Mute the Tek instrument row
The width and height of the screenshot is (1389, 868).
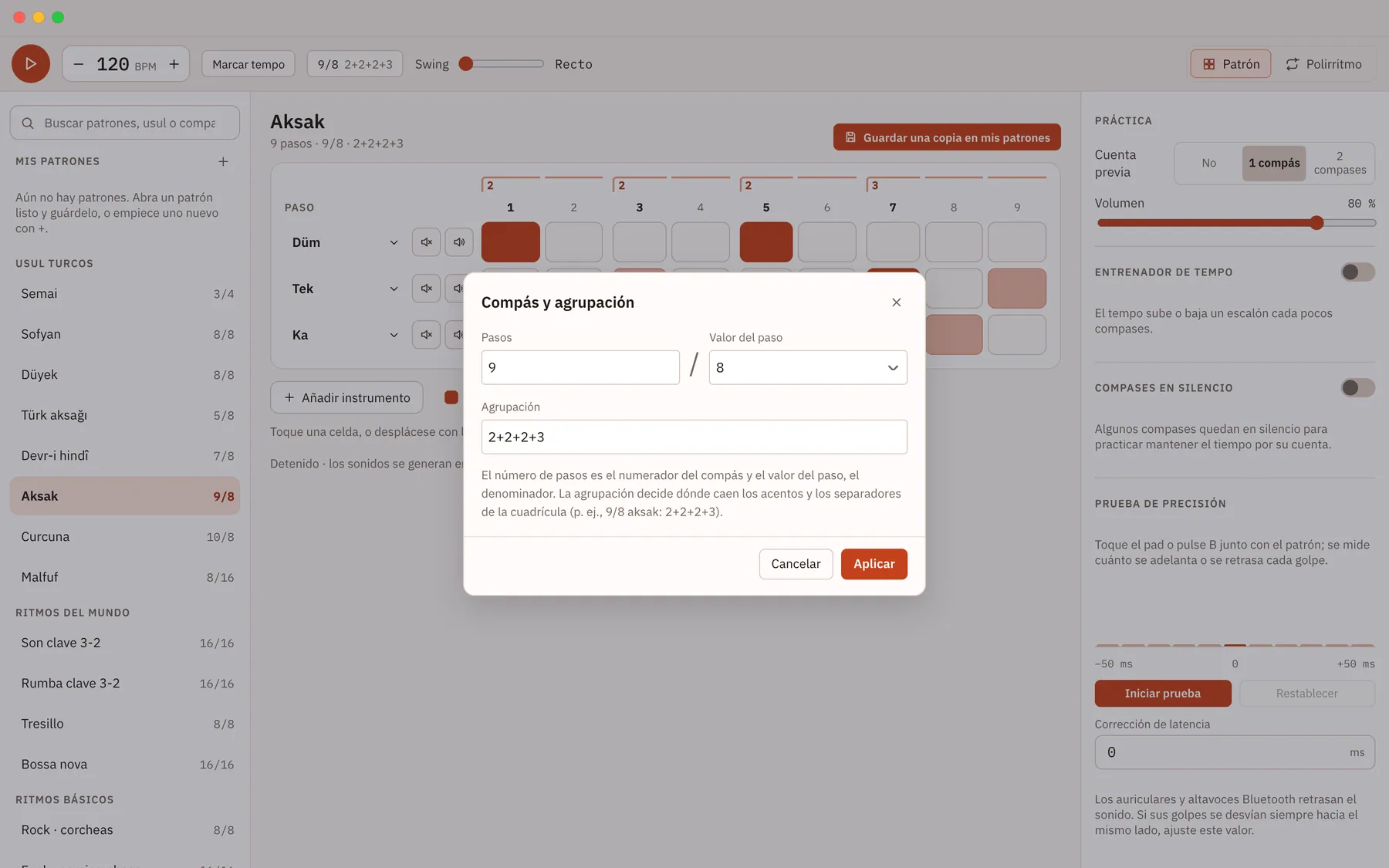coord(426,289)
